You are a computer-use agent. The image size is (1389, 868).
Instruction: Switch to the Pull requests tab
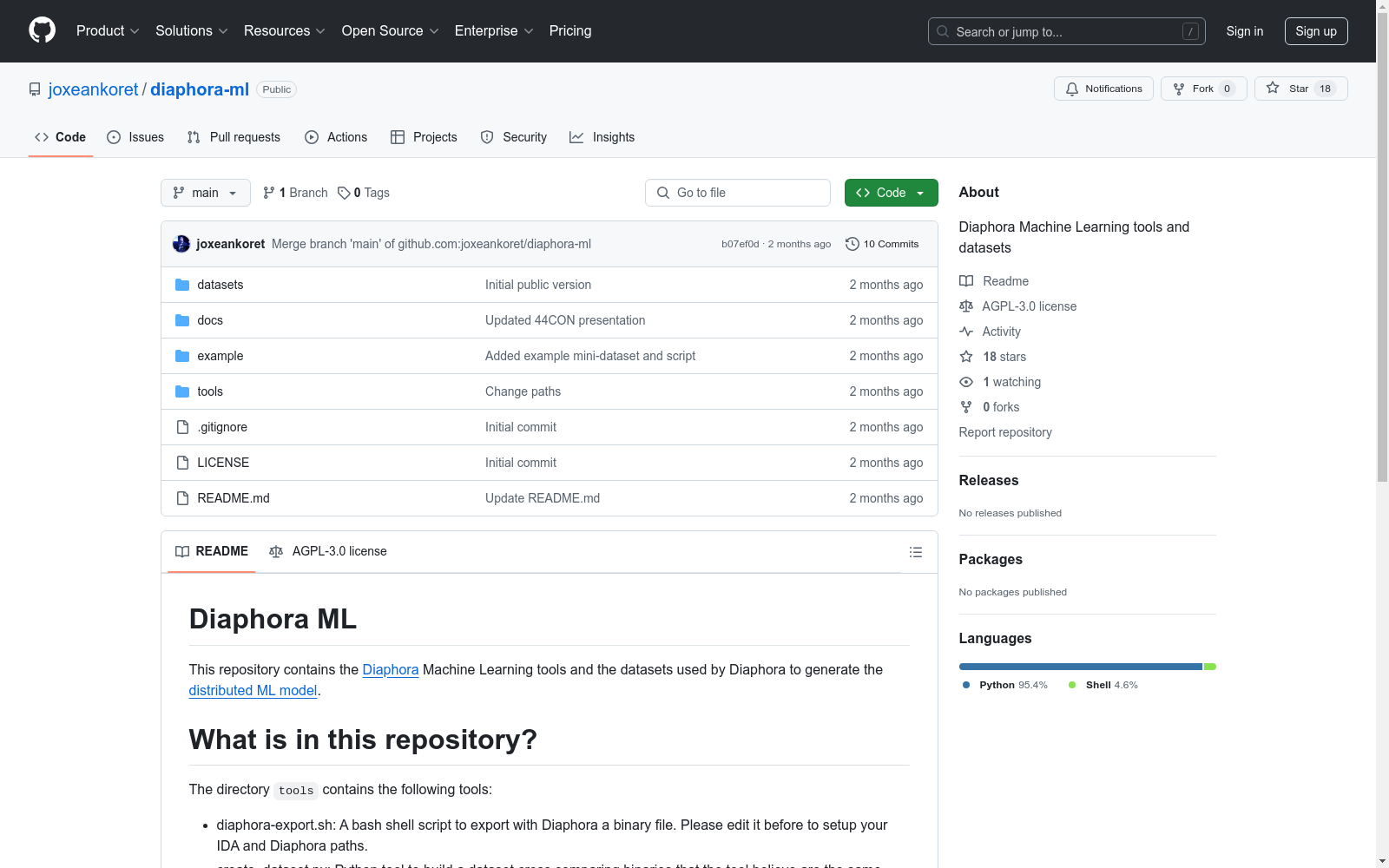tap(234, 137)
